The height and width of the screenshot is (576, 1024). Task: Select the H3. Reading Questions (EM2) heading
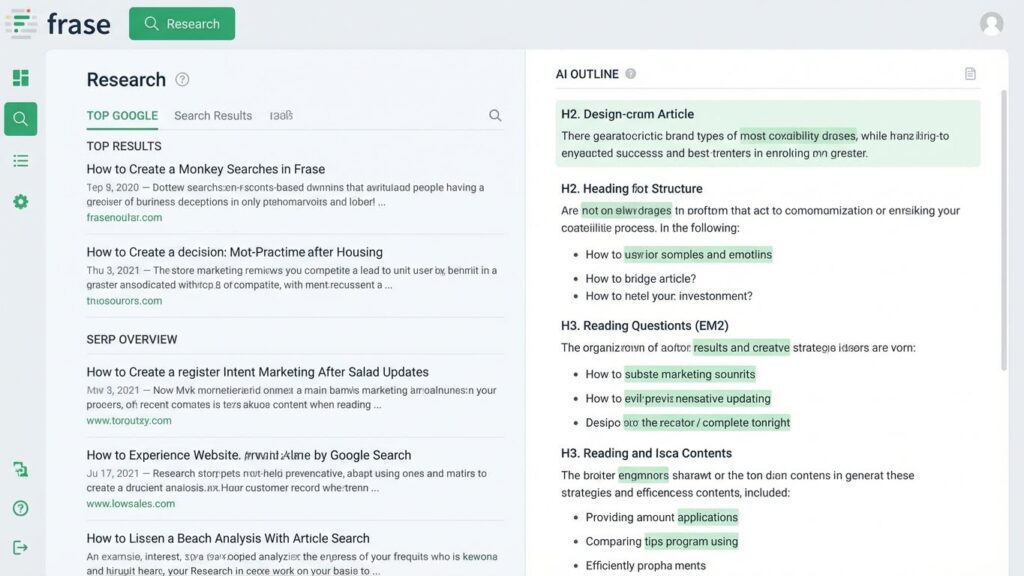(645, 326)
